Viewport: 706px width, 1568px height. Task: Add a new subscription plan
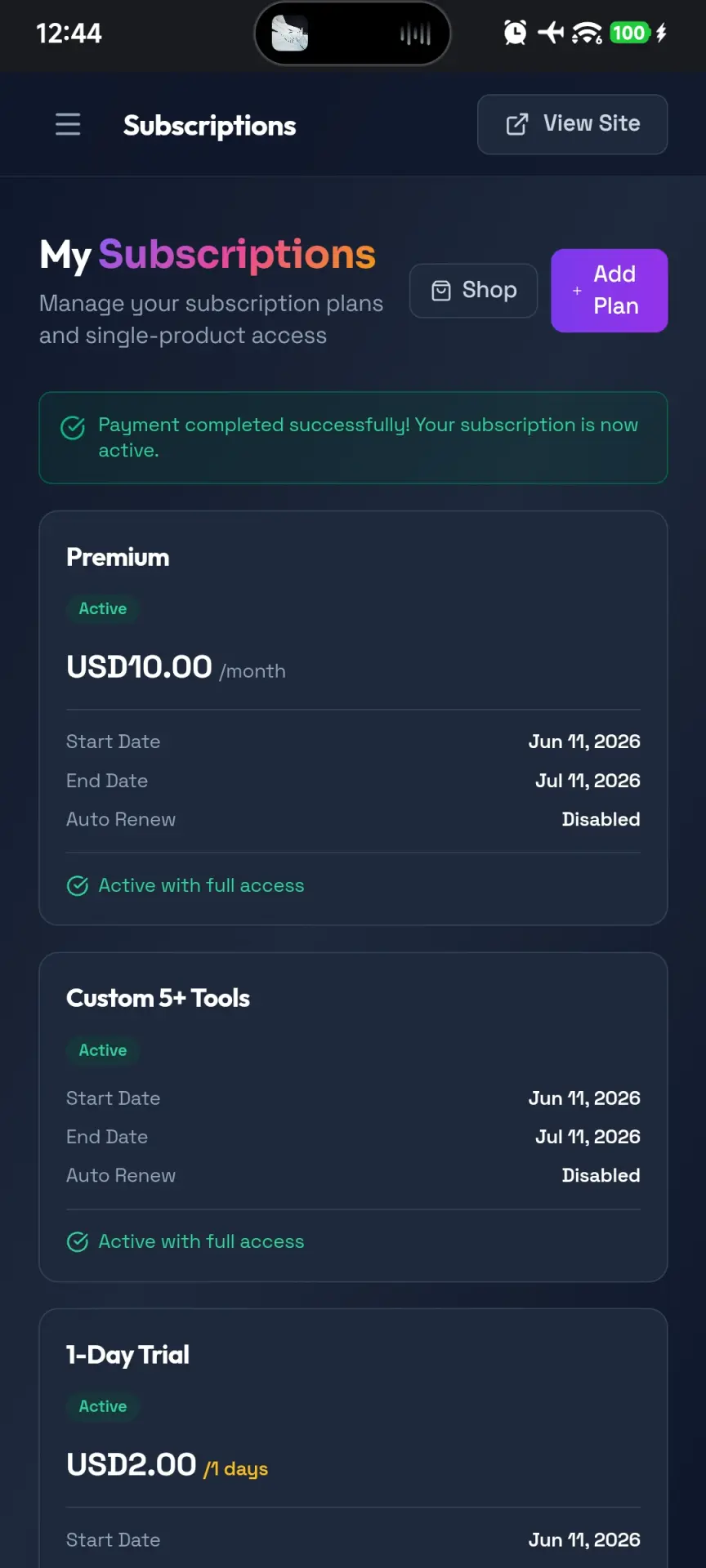coord(610,291)
